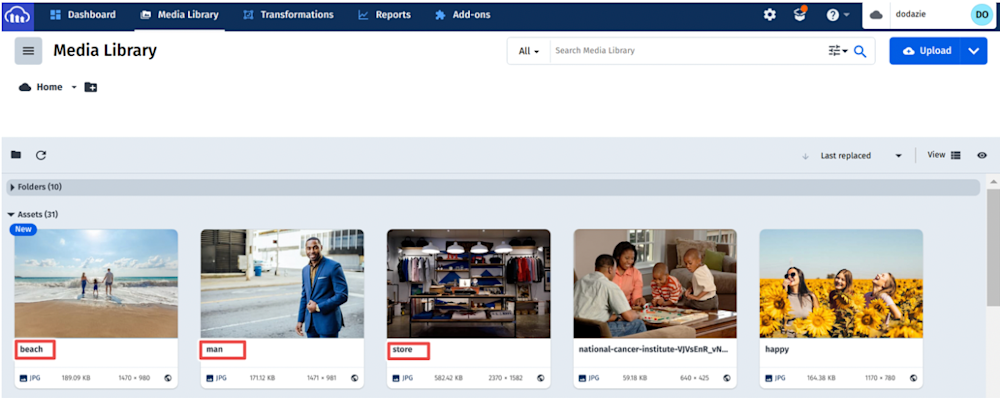Open advanced search filter options icon

click(x=836, y=51)
